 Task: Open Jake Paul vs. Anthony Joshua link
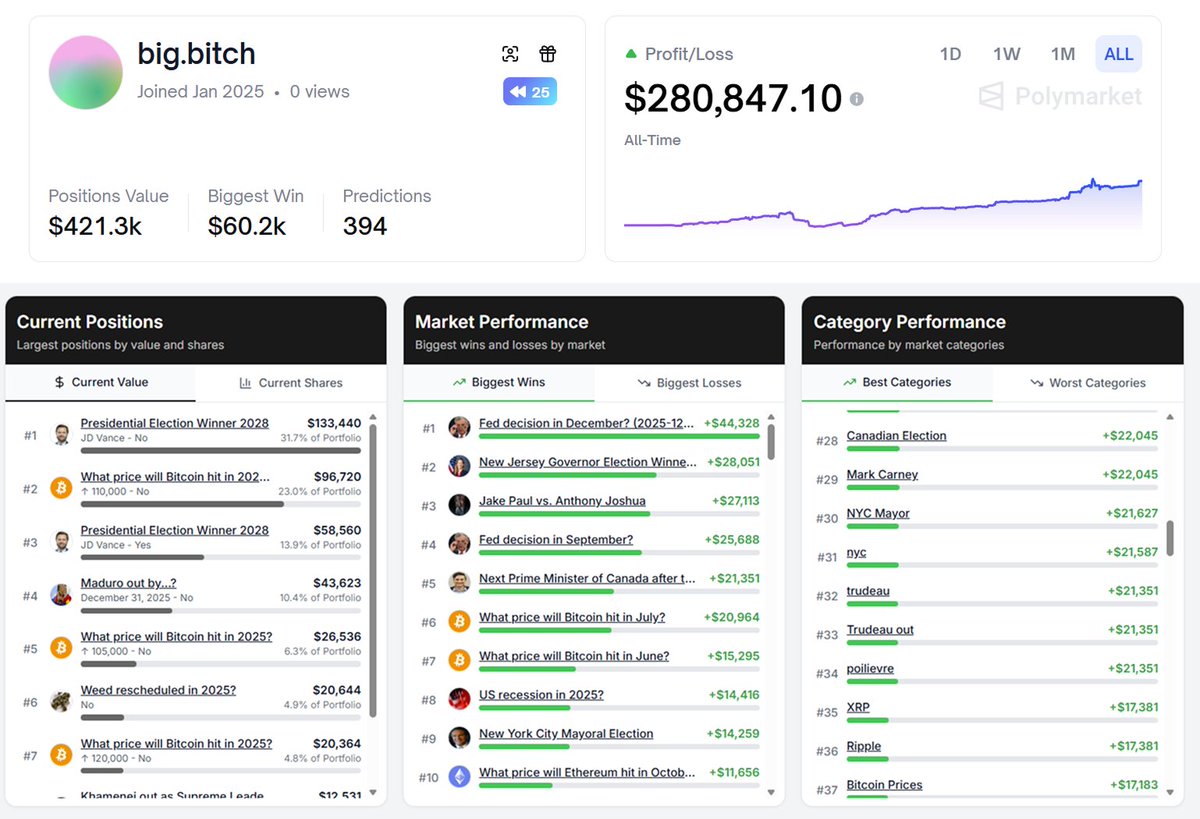pyautogui.click(x=562, y=501)
